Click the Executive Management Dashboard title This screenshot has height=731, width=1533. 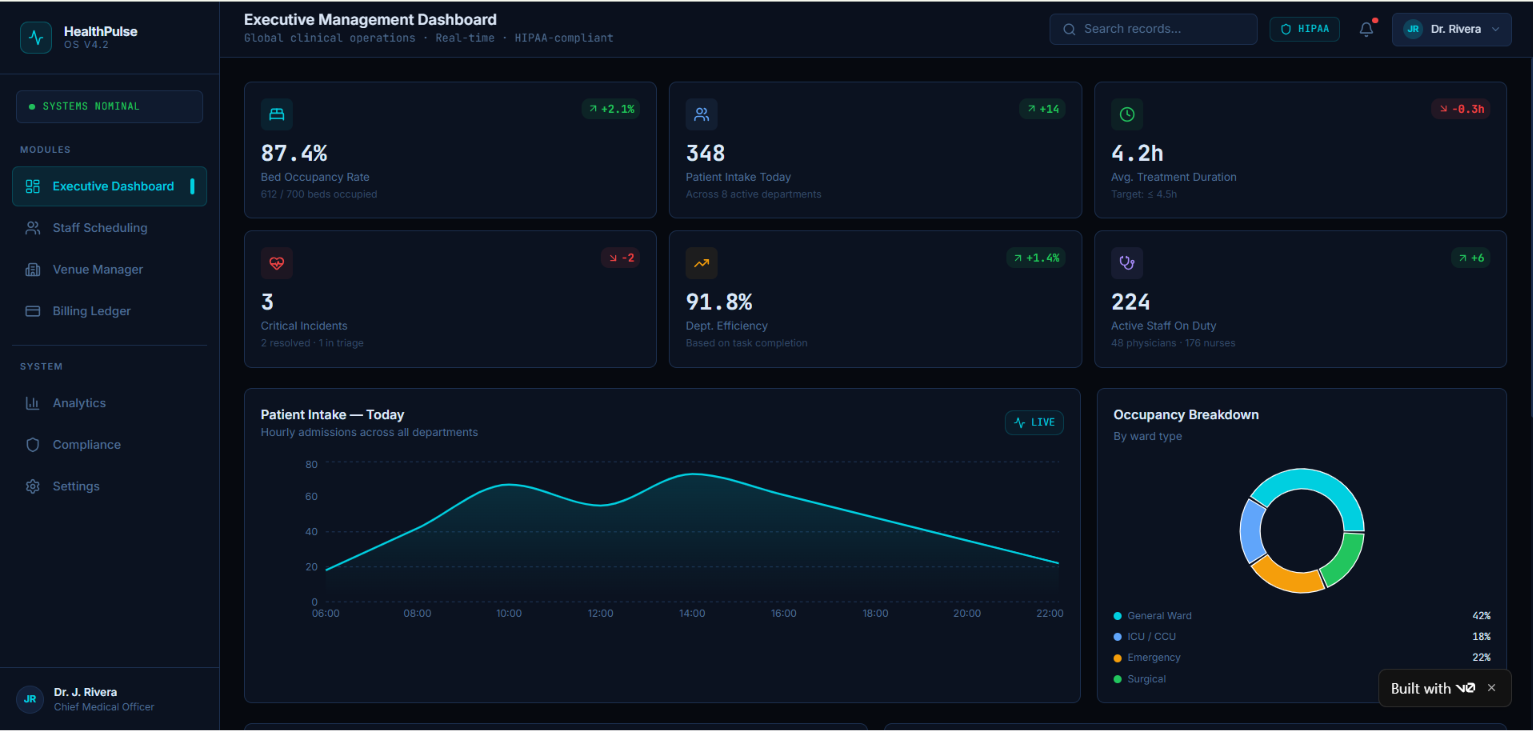370,19
